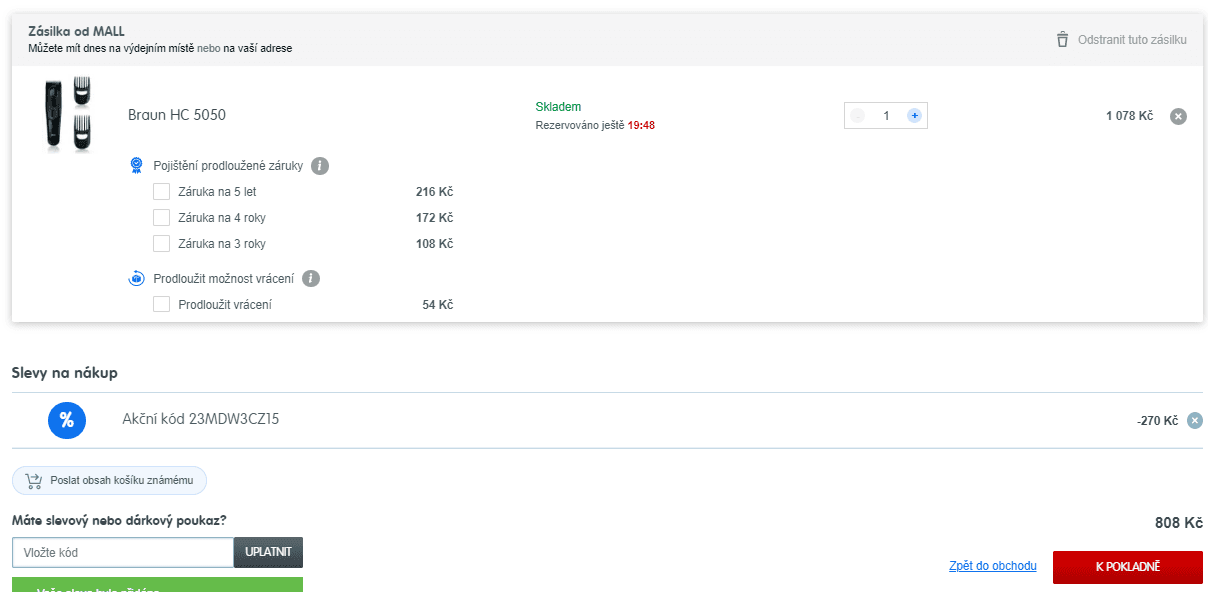Enable Prodloužit vrácení checkbox

(x=161, y=305)
